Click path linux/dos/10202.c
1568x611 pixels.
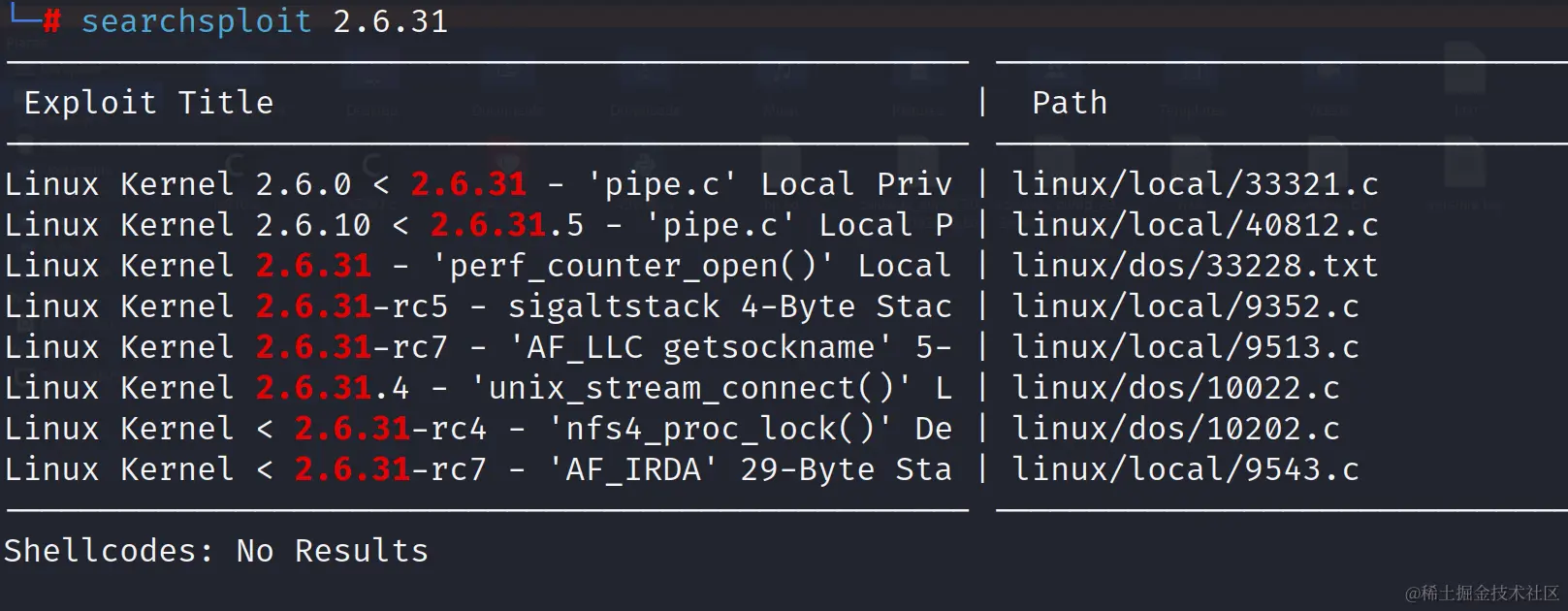click(x=1176, y=429)
